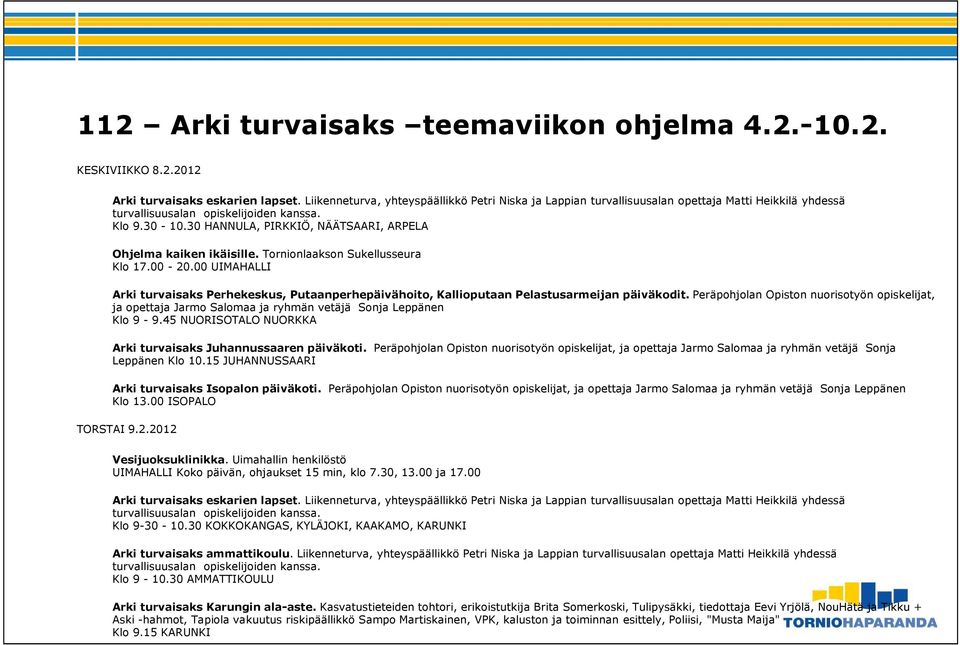Click "Klo 9 - 10.30 AMMATTIKOULU" line
Screen dimensions: 960x645
tap(193, 579)
